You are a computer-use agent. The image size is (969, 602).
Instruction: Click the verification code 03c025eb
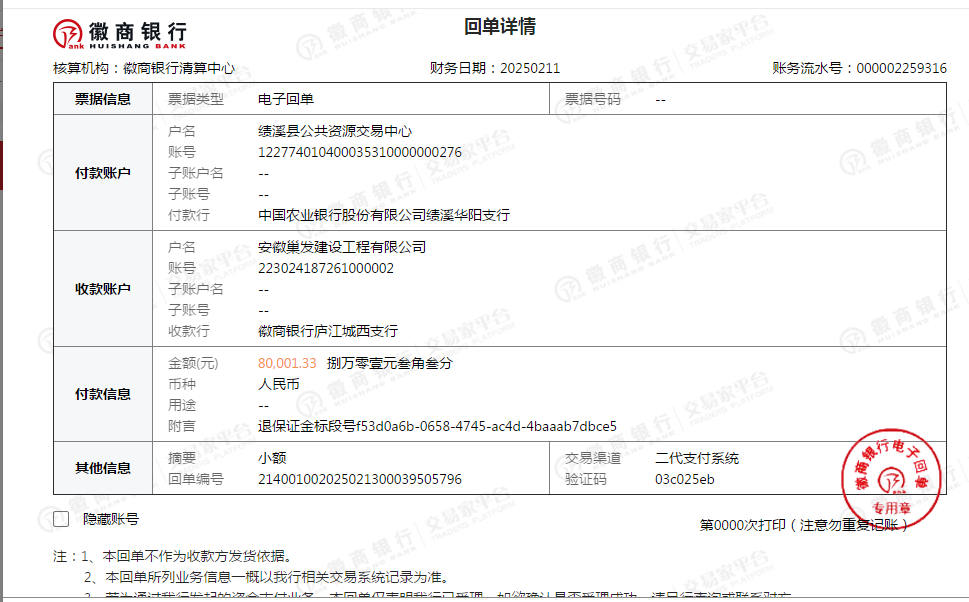pos(684,479)
